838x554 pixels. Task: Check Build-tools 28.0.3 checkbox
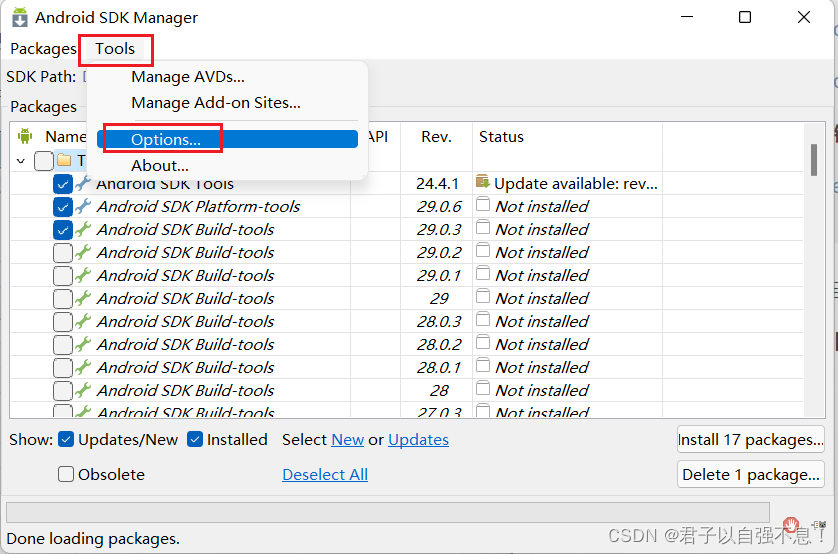[63, 322]
